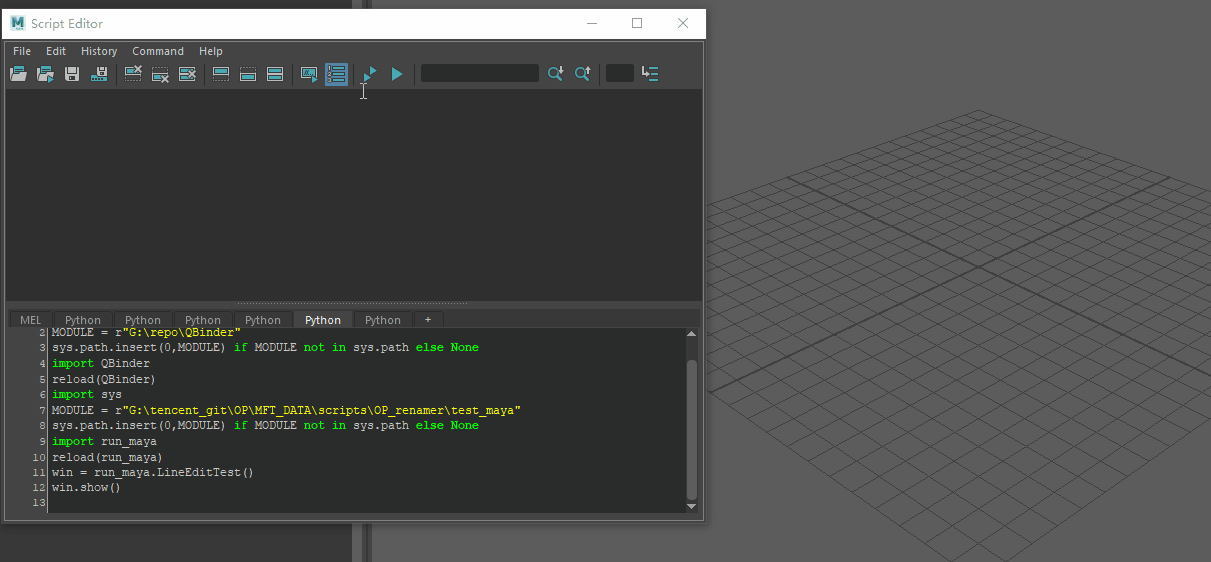Clear the input pane

(x=160, y=74)
